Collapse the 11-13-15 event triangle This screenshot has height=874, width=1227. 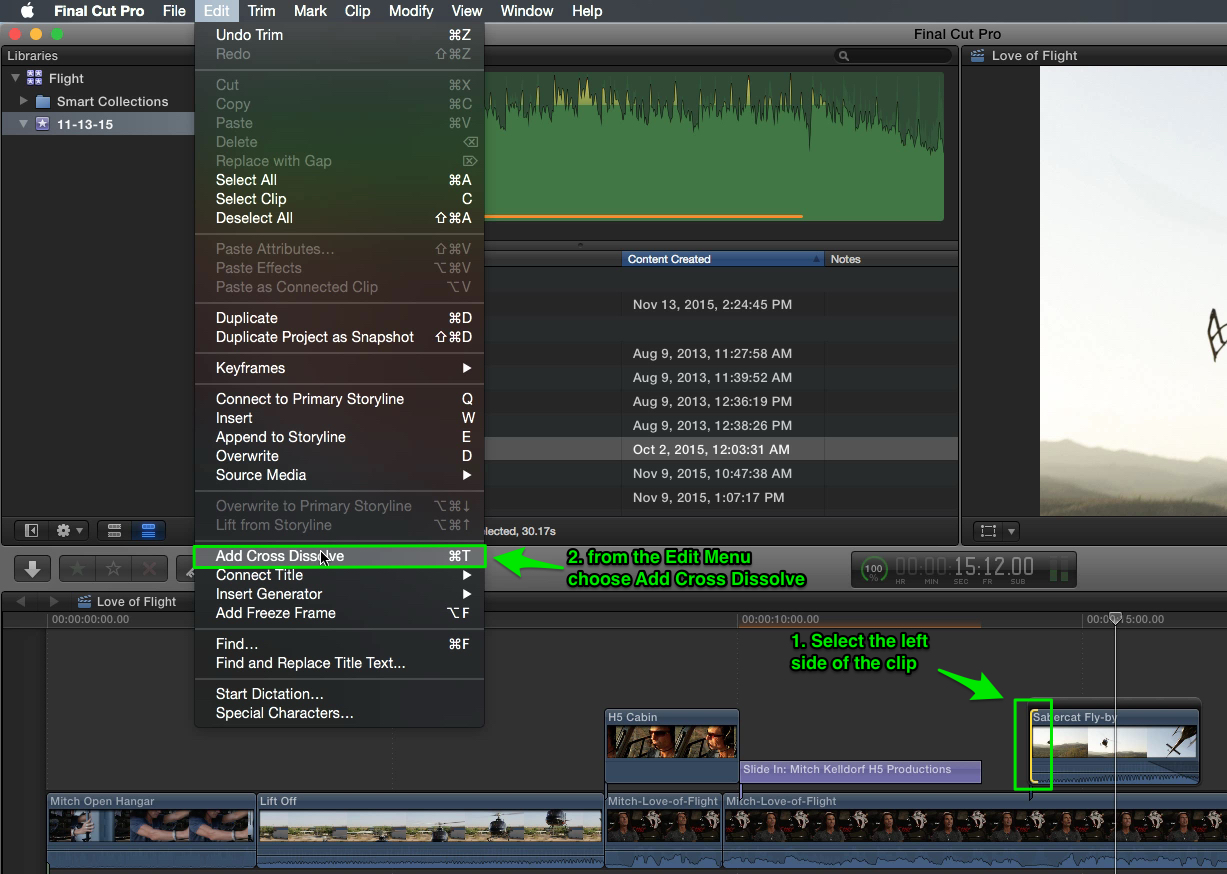[x=24, y=125]
